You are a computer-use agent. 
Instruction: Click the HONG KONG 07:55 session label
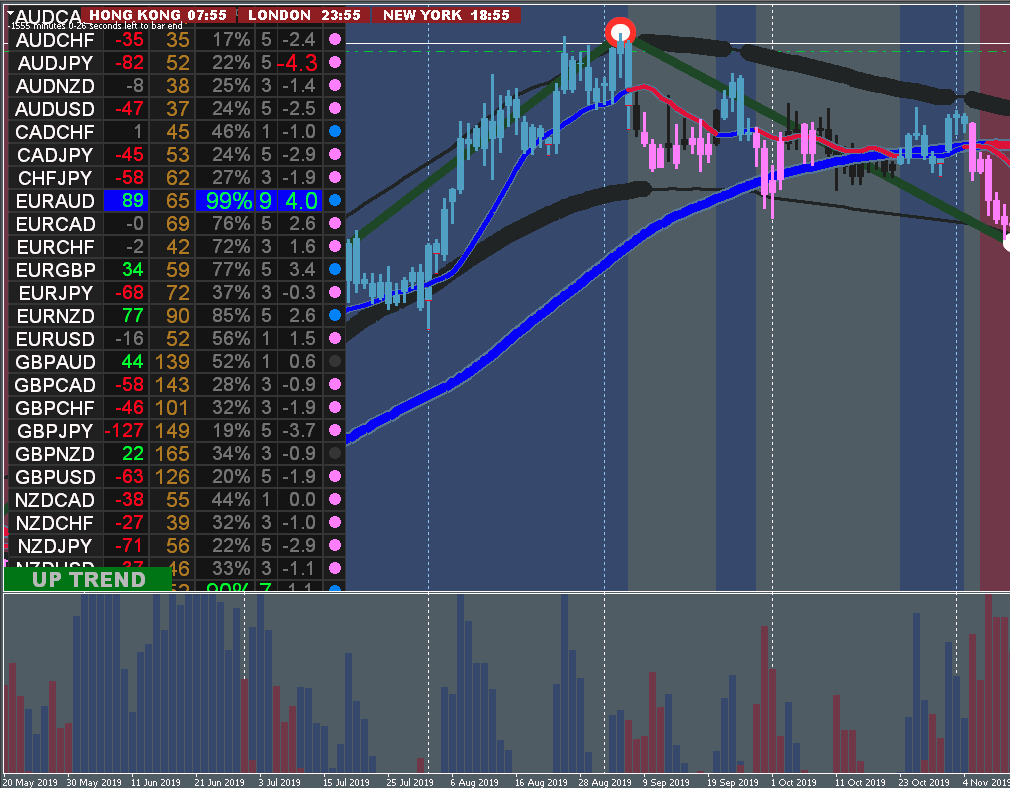(x=158, y=15)
